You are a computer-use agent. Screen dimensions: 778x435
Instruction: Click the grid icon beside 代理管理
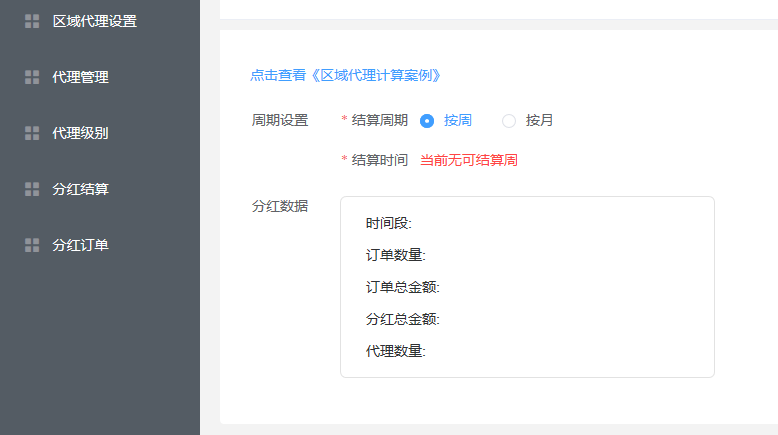[32, 77]
